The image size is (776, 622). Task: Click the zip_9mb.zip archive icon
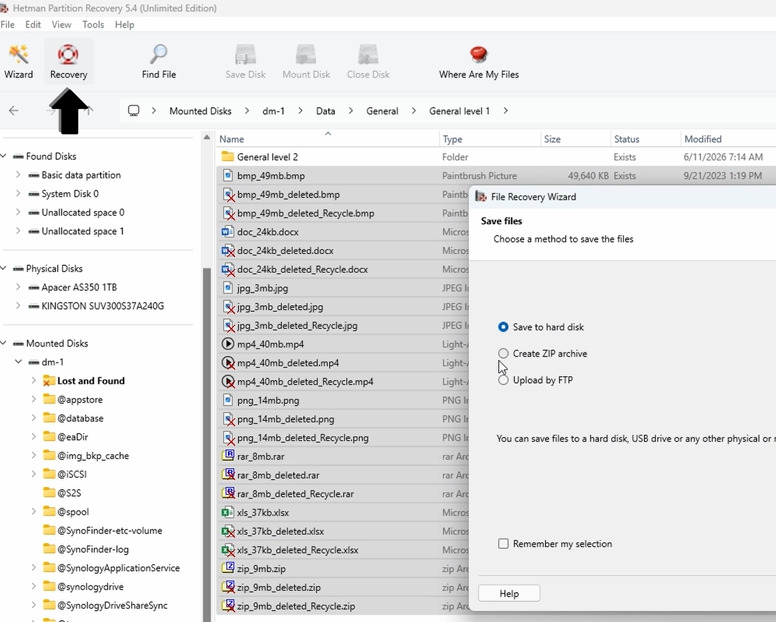click(228, 569)
